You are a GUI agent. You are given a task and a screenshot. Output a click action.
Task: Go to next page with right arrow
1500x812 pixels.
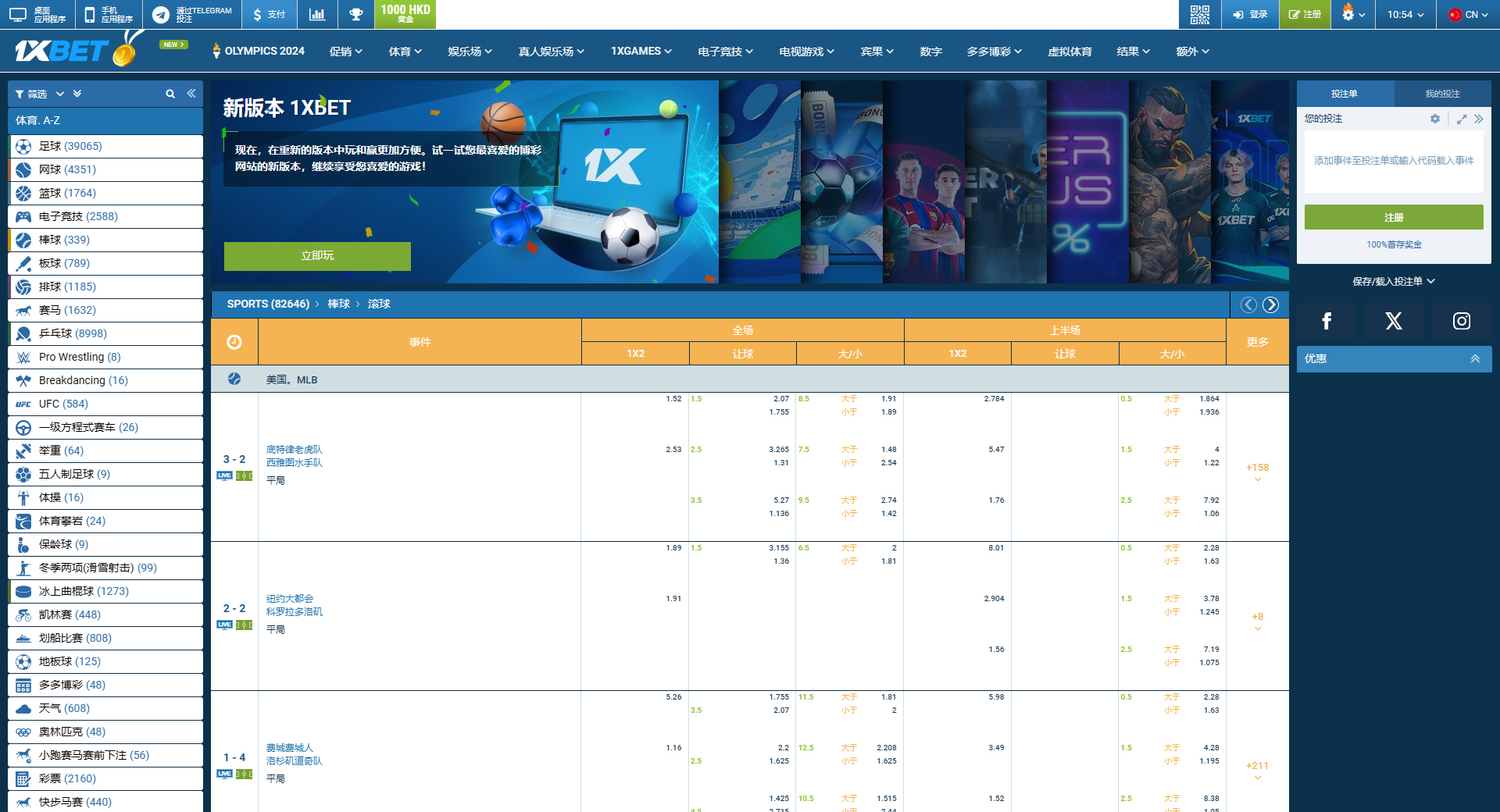tap(1271, 304)
